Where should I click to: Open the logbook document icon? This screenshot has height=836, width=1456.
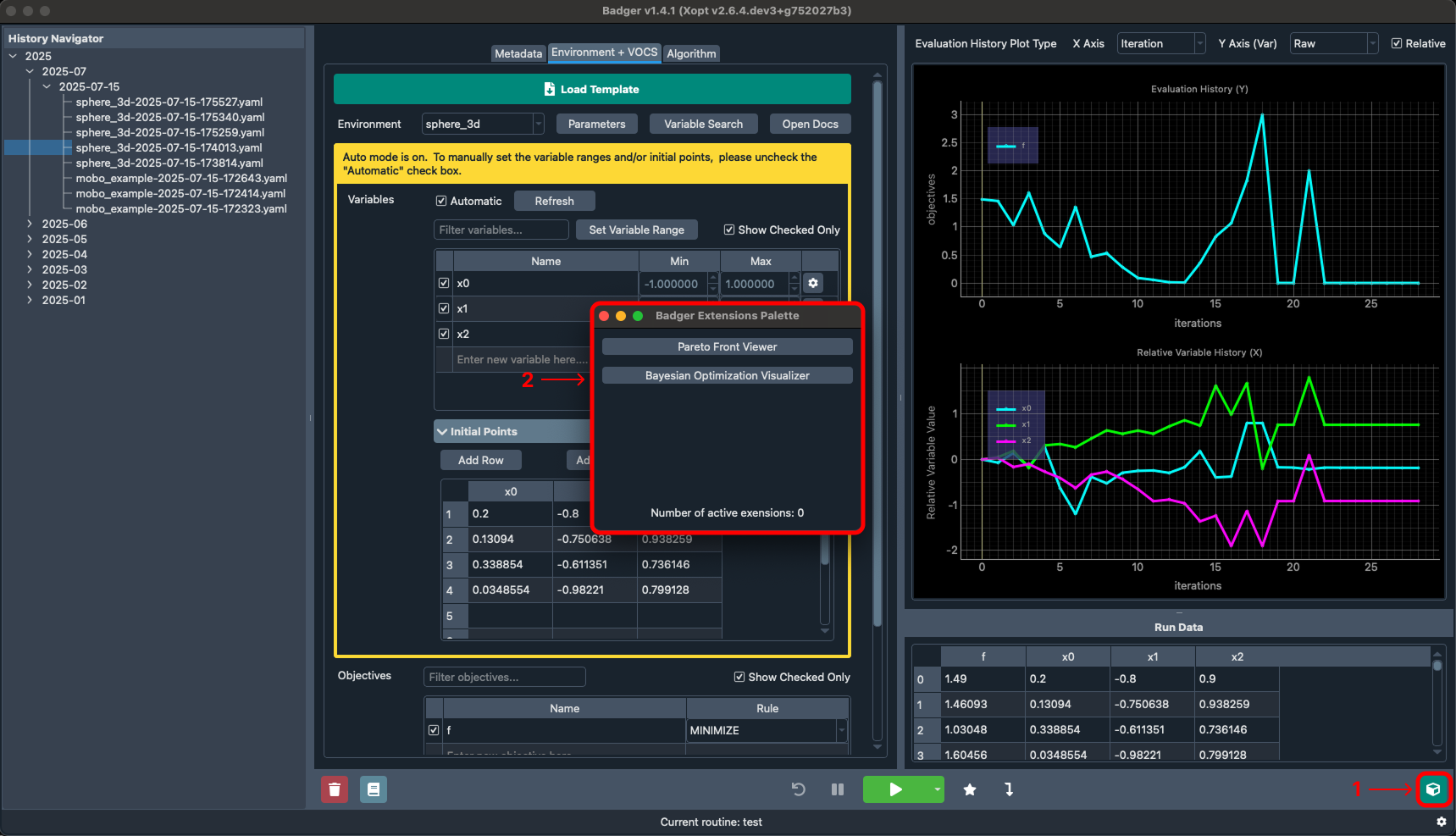coord(374,789)
